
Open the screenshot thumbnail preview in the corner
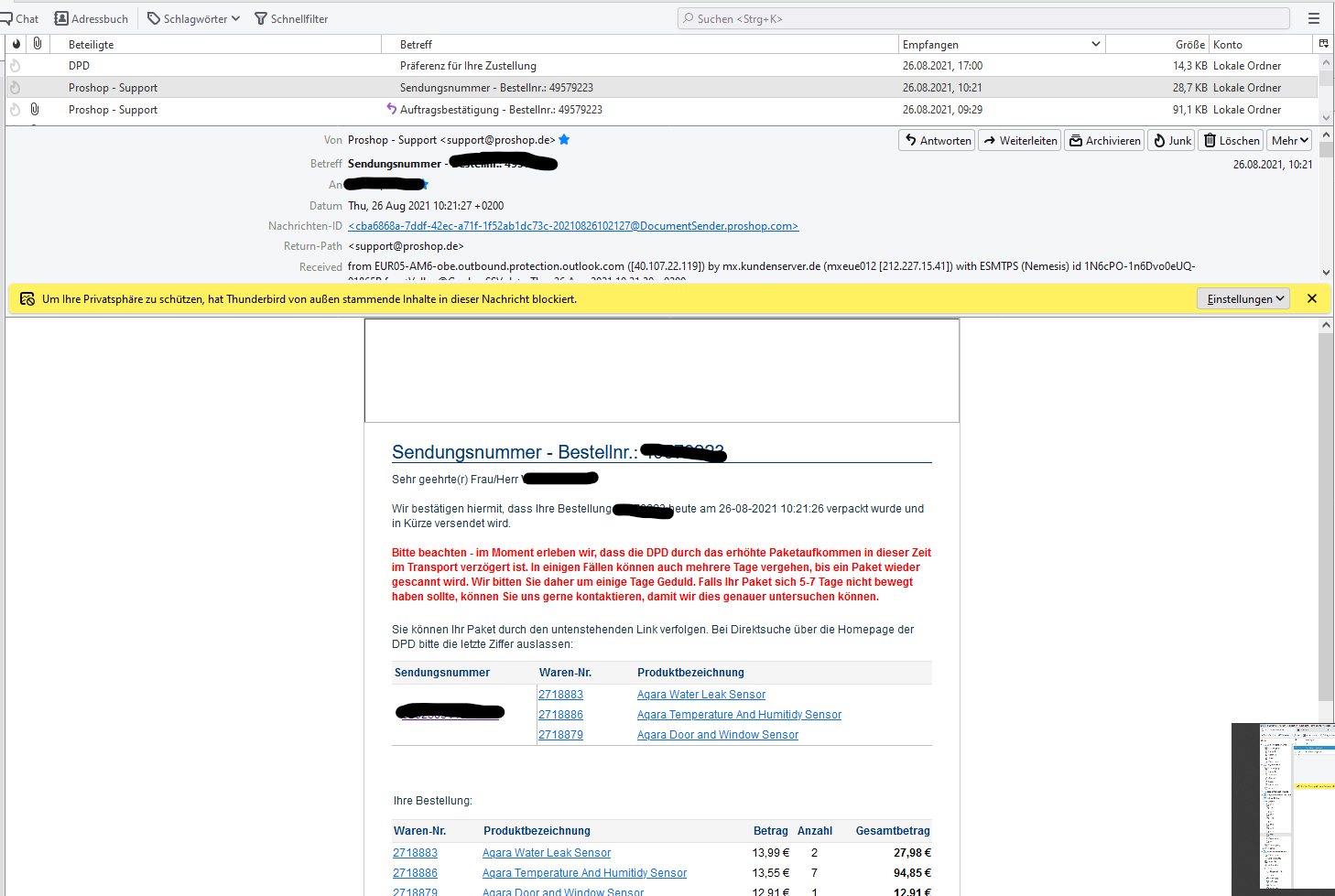point(1283,809)
